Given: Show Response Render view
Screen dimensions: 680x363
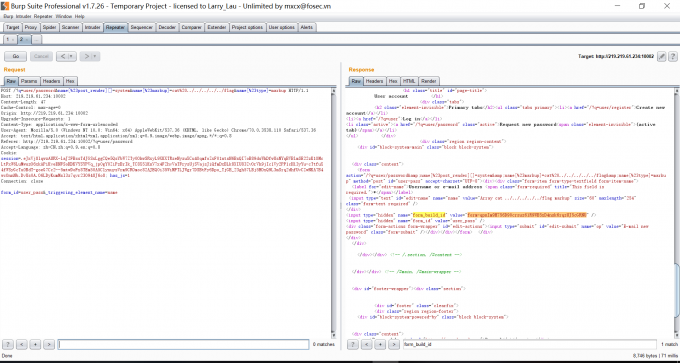Looking at the screenshot, I should point(428,81).
